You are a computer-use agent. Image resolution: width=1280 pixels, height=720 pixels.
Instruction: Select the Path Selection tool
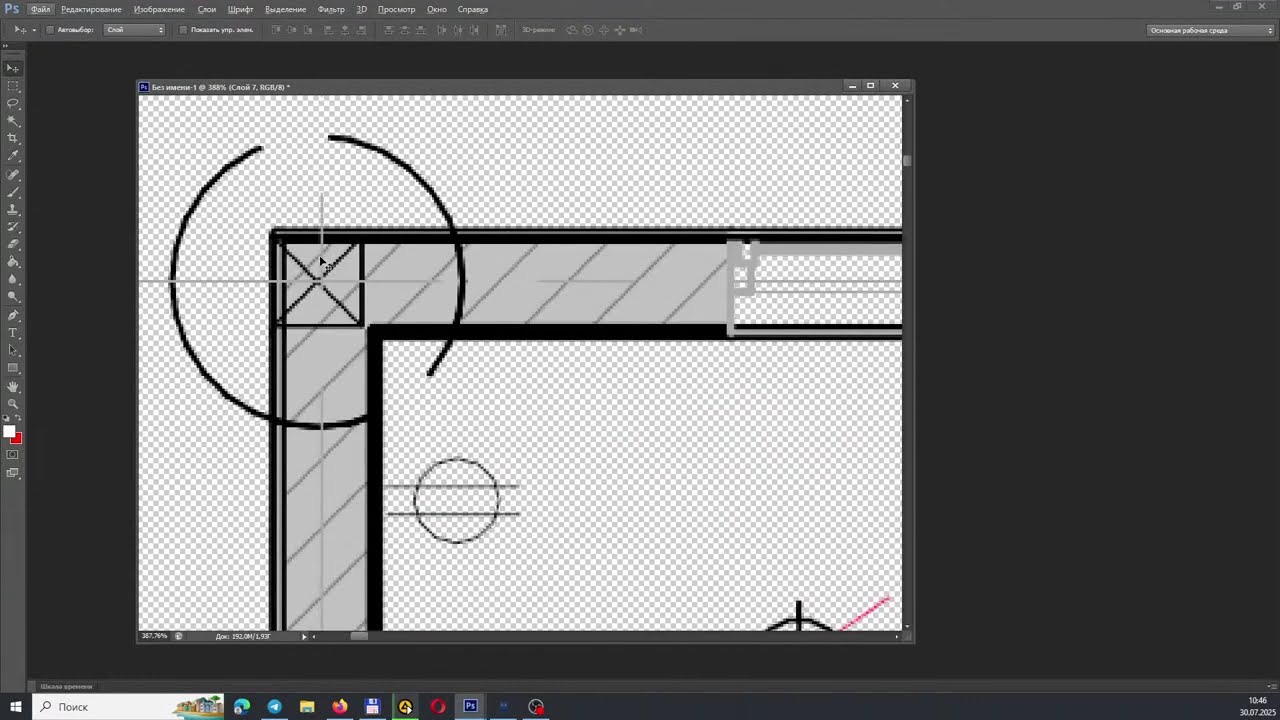tap(13, 350)
